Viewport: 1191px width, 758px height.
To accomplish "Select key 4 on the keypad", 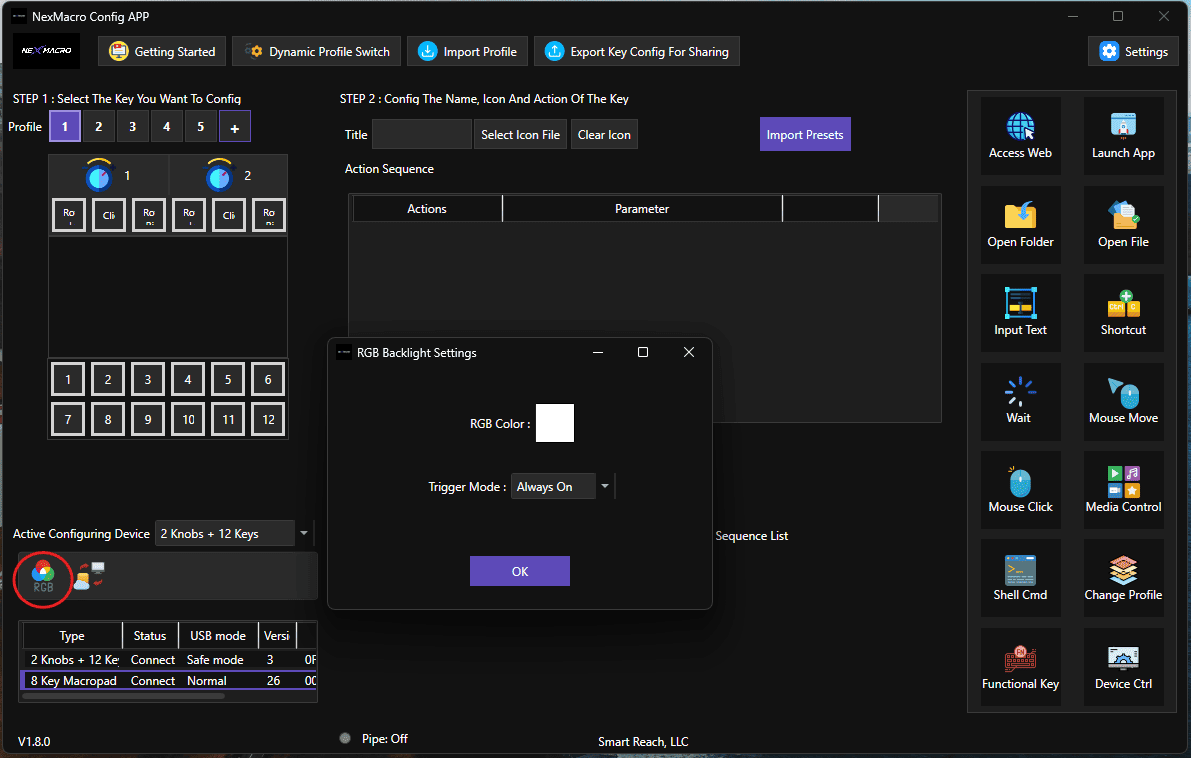I will 188,379.
